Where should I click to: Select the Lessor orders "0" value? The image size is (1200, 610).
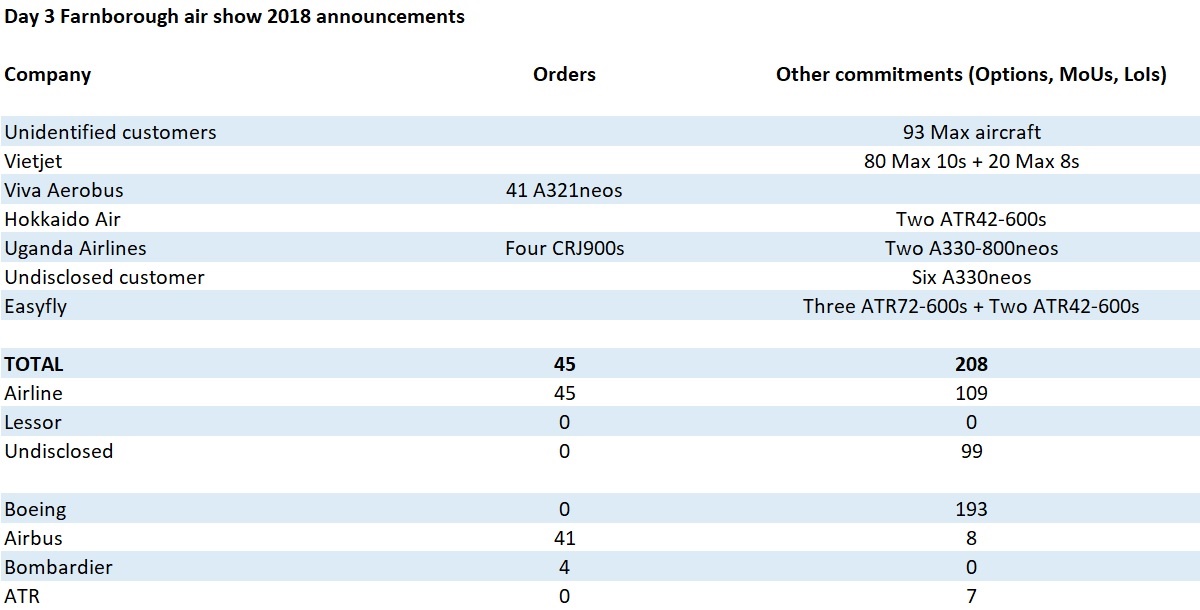pyautogui.click(x=564, y=422)
